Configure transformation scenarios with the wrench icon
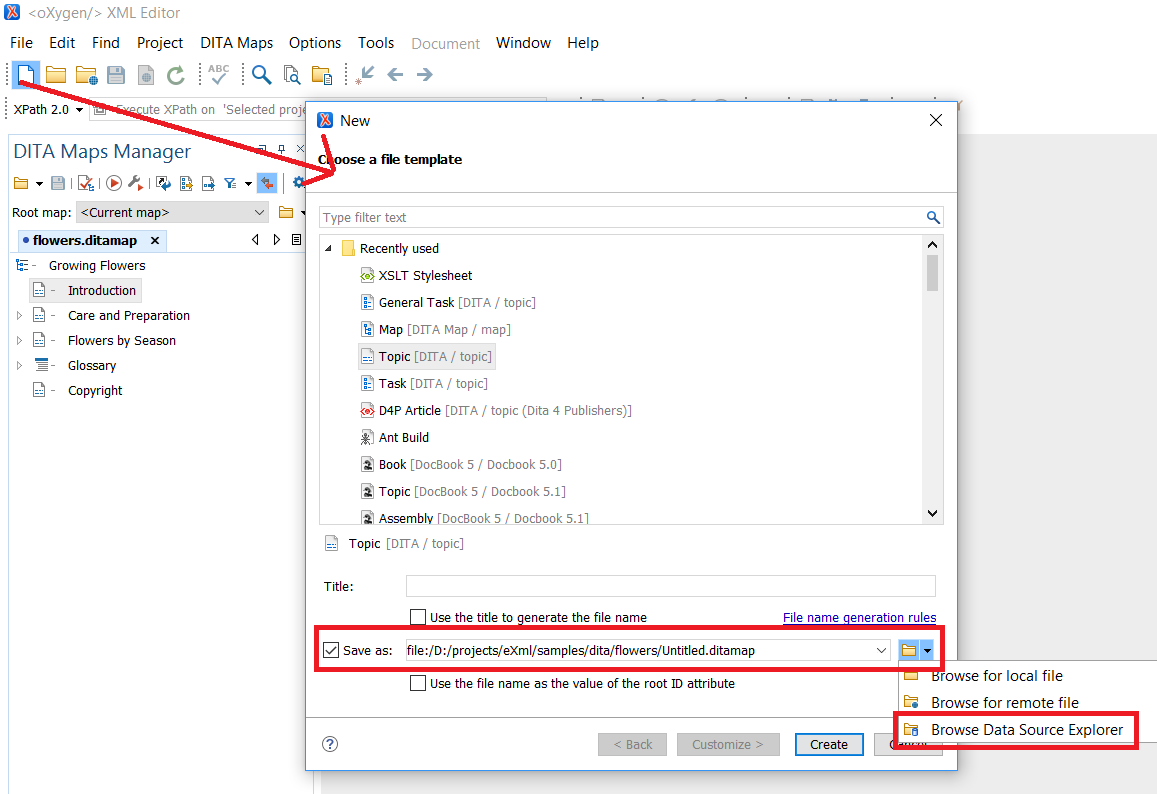This screenshot has width=1157, height=794. click(x=136, y=183)
